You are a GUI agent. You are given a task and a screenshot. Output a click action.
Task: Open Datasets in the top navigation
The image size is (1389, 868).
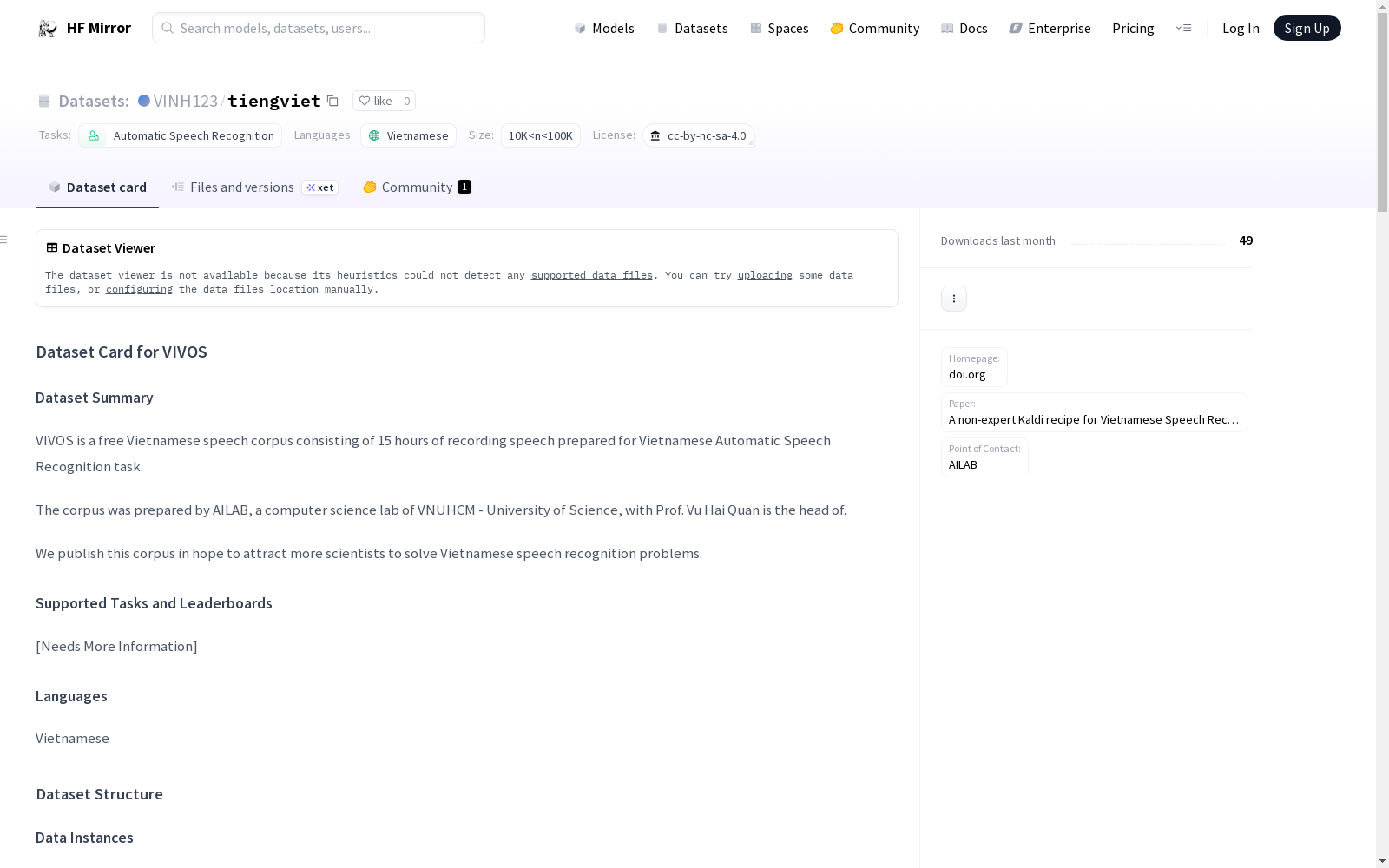click(x=692, y=28)
